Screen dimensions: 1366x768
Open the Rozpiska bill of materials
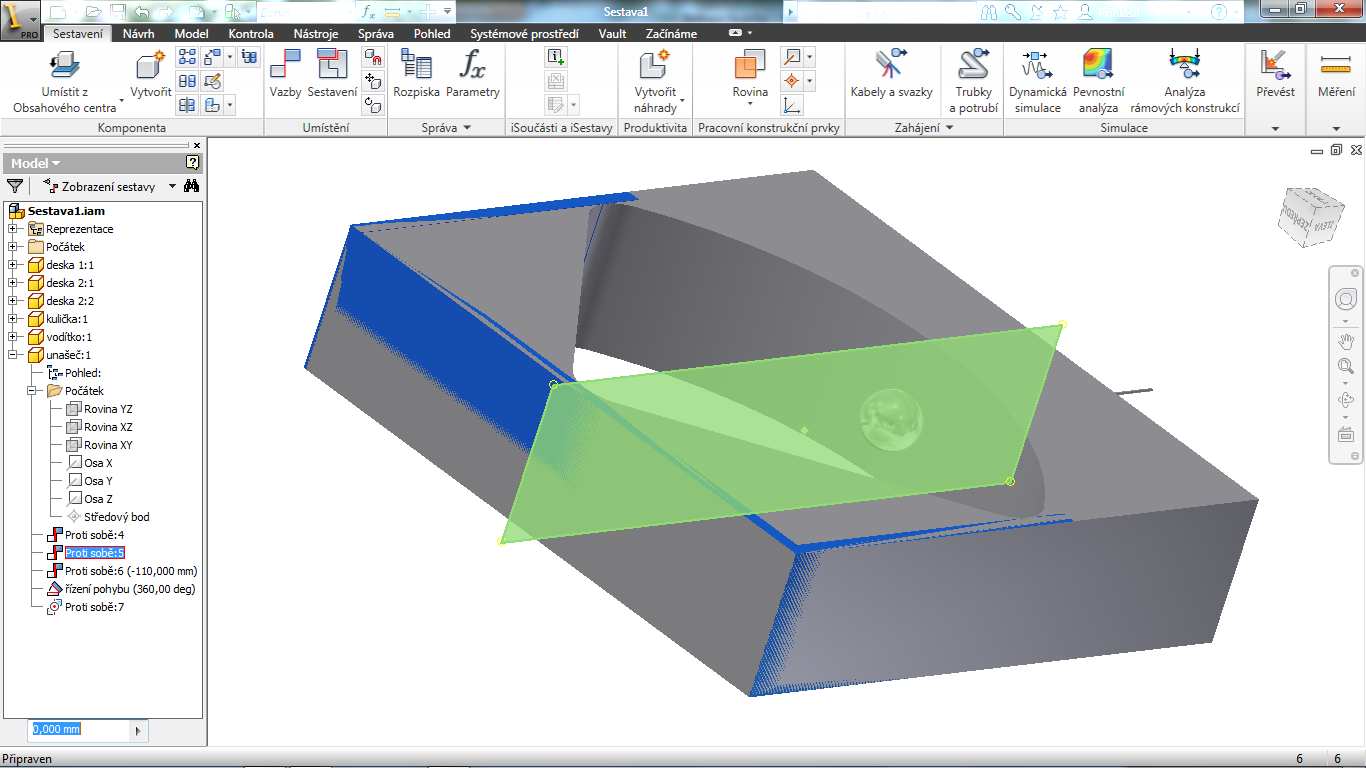pos(416,74)
